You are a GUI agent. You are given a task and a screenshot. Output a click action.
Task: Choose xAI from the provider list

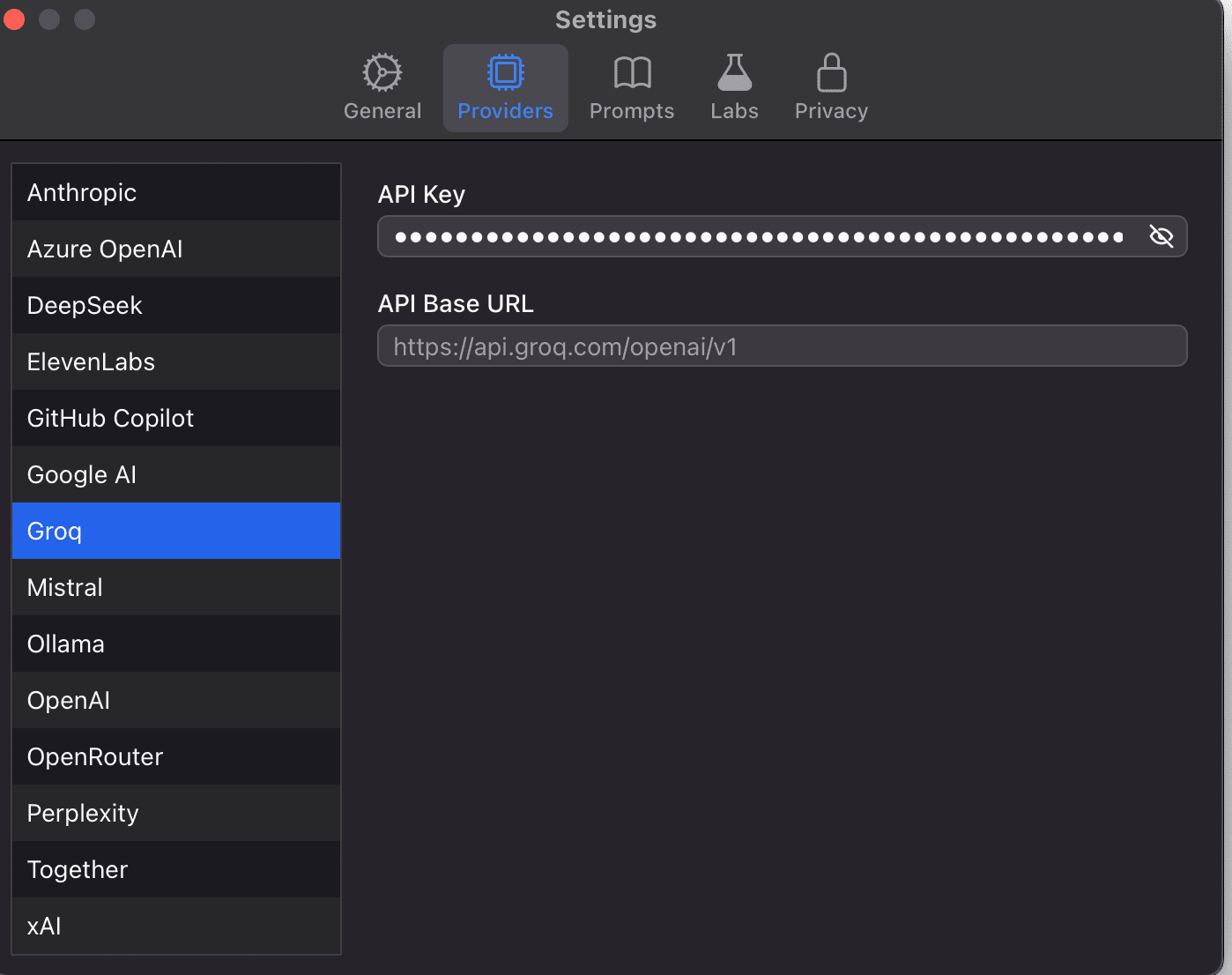pos(176,926)
